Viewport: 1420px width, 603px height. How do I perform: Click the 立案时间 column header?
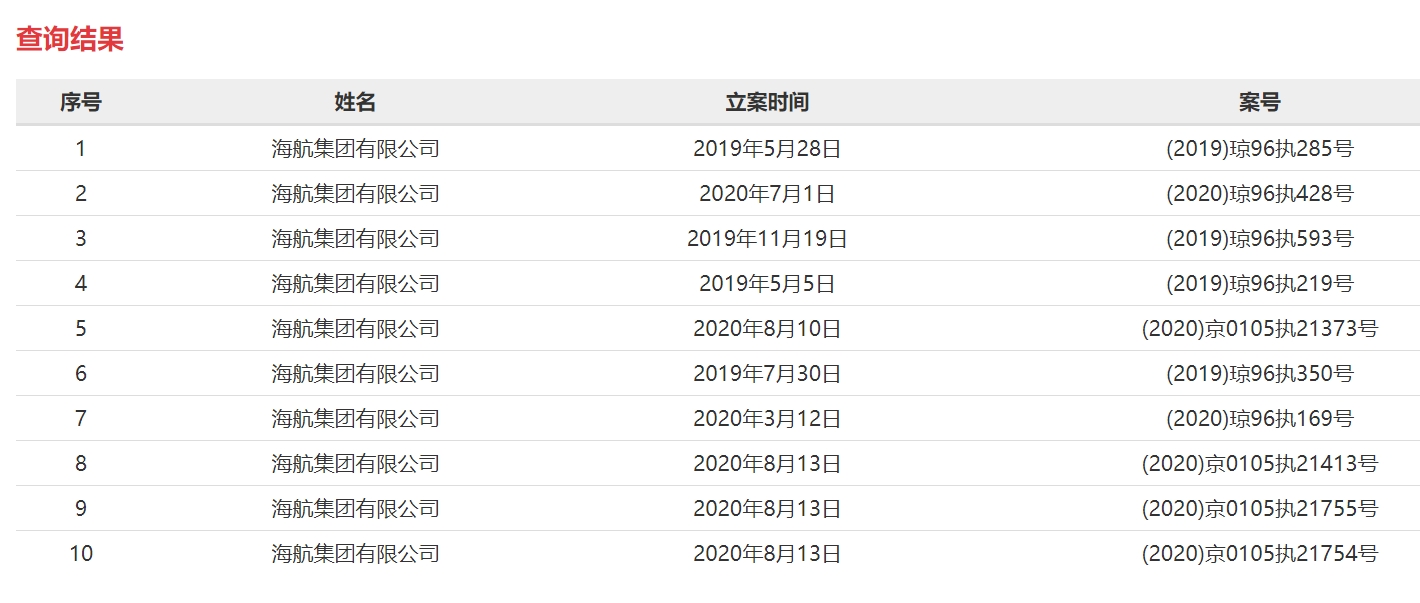[767, 102]
